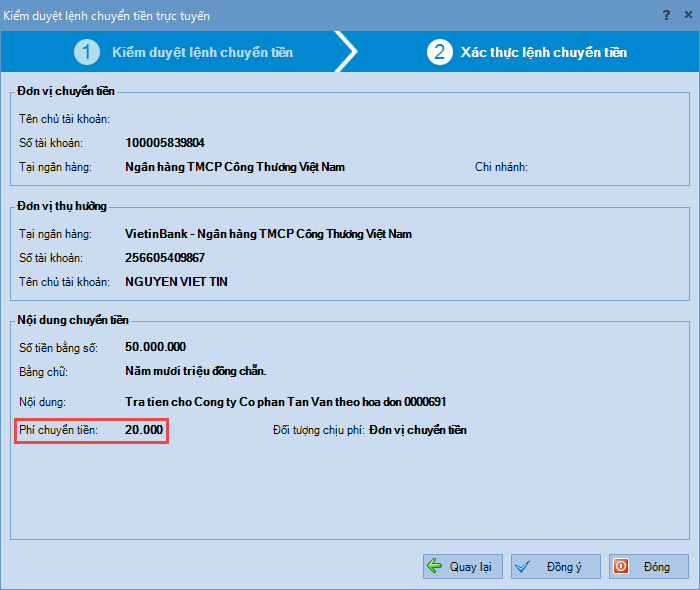The height and width of the screenshot is (590, 700).
Task: Click the step 1 circle number icon
Action: [87, 52]
